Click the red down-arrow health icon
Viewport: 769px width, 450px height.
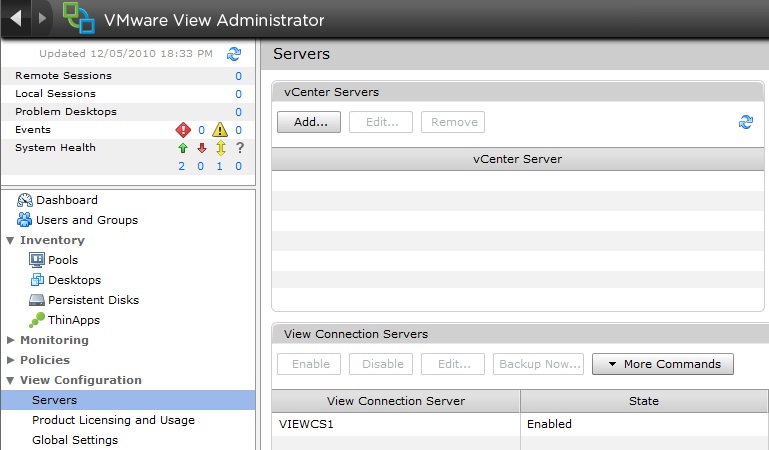[x=202, y=148]
